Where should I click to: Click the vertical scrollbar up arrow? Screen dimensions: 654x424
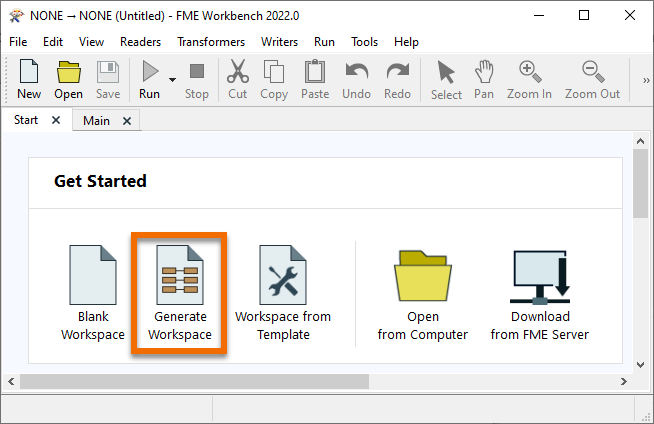pos(640,141)
